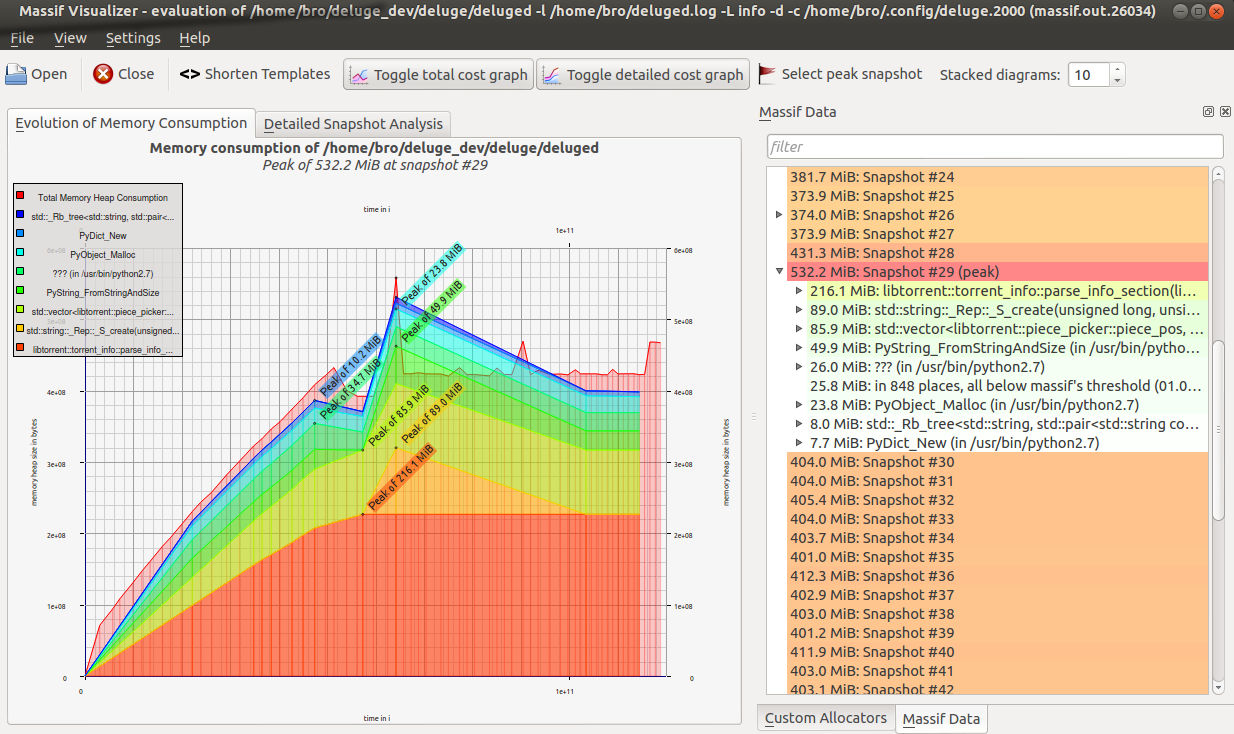
Task: Increase the stacked diagrams count
Action: click(x=1117, y=69)
